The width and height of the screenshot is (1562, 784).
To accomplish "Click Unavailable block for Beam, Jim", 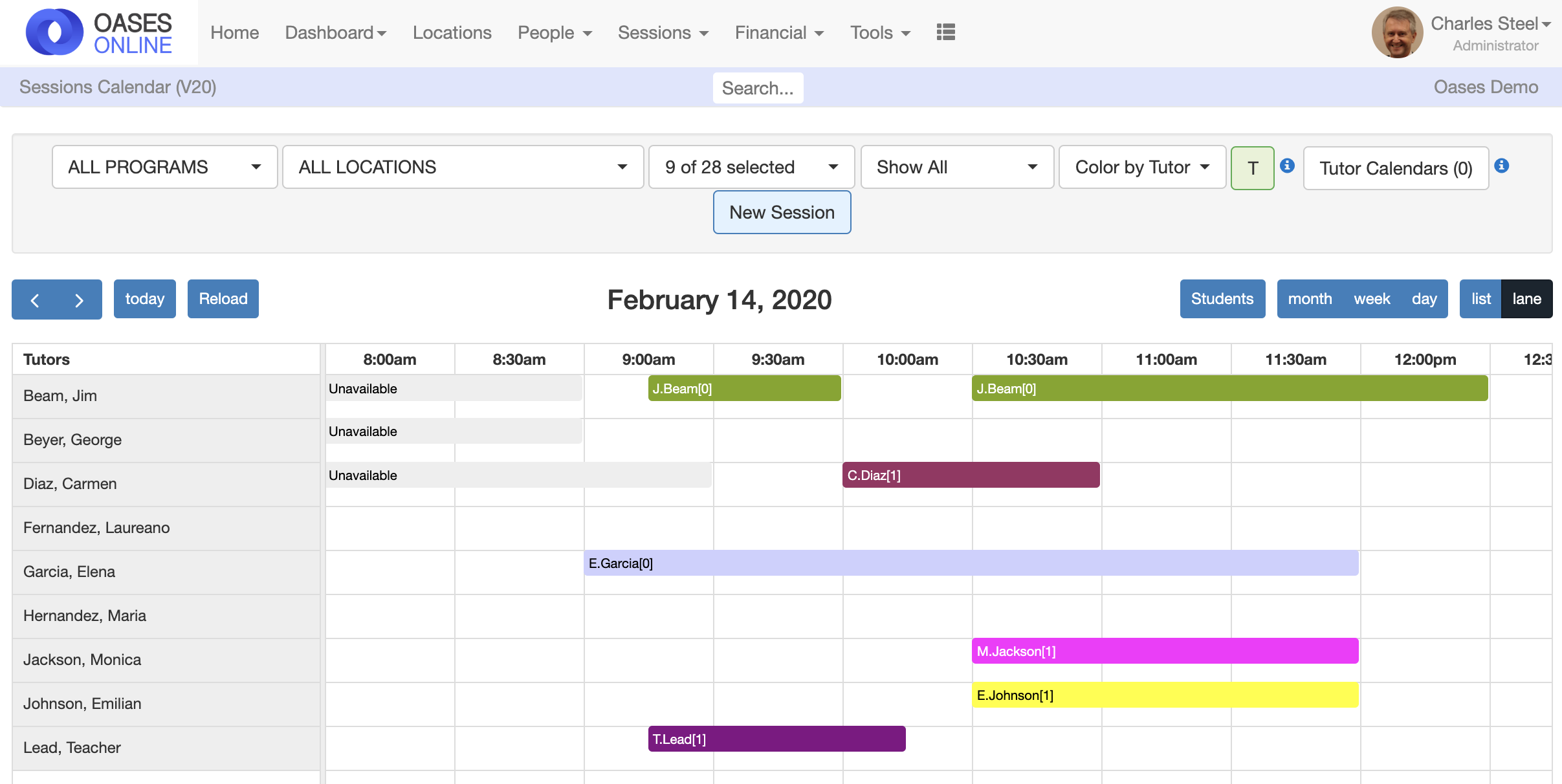I will tap(454, 388).
